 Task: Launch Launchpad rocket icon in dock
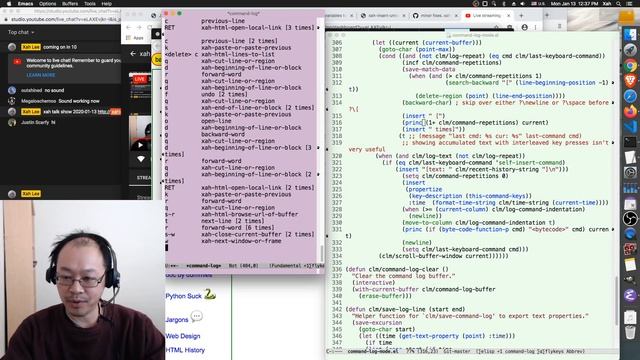(x=630, y=50)
